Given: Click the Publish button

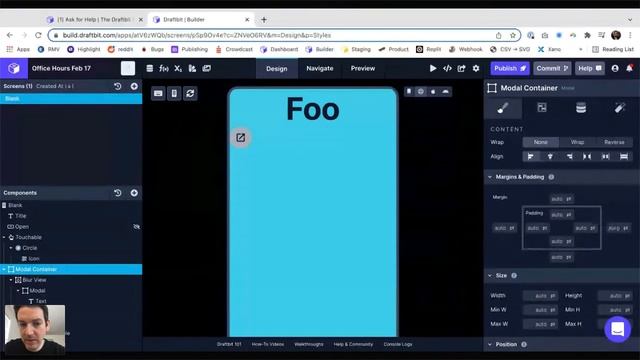Looking at the screenshot, I should pyautogui.click(x=510, y=69).
